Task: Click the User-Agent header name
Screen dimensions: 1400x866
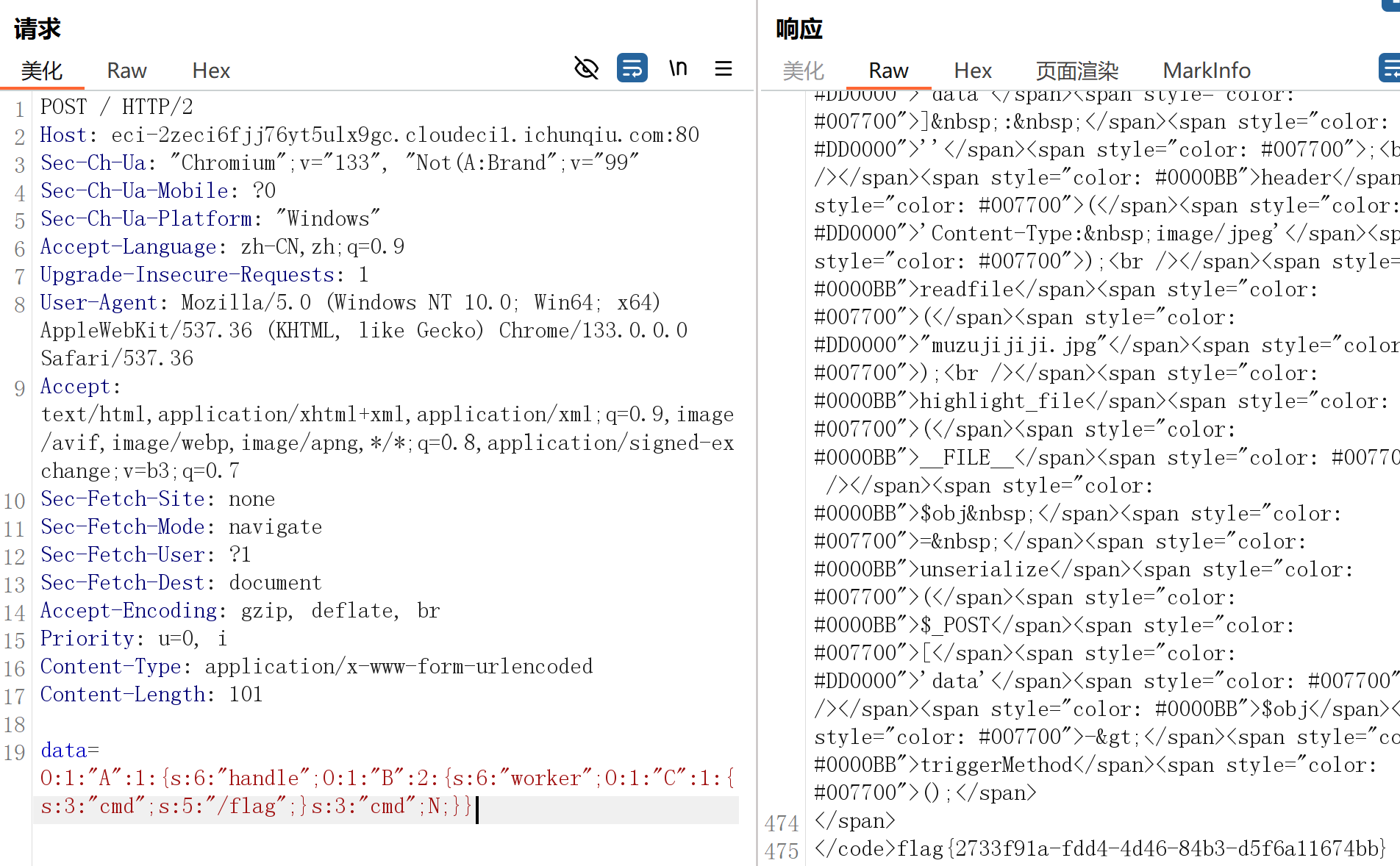Action: click(x=99, y=303)
